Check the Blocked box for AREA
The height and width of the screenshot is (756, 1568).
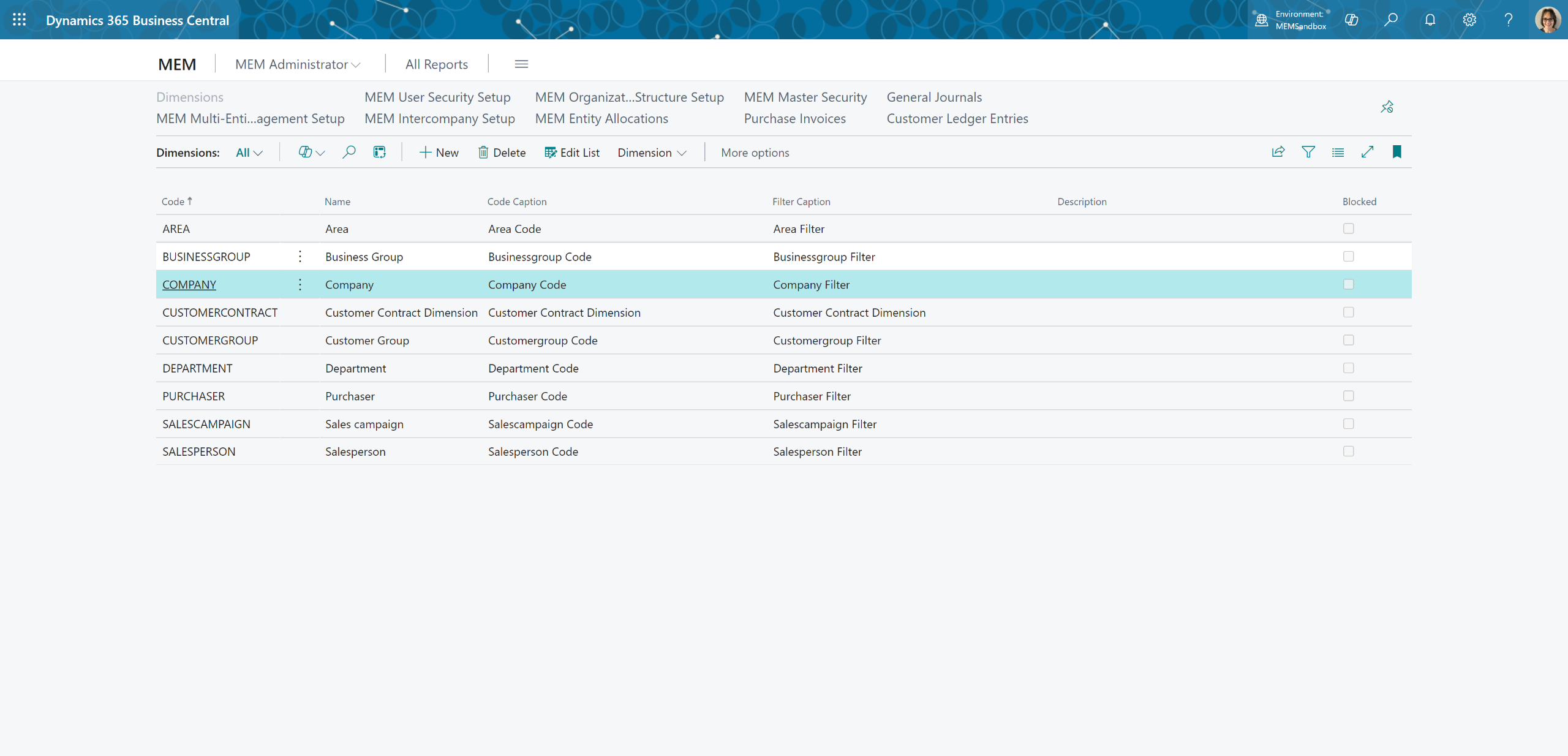1348,229
